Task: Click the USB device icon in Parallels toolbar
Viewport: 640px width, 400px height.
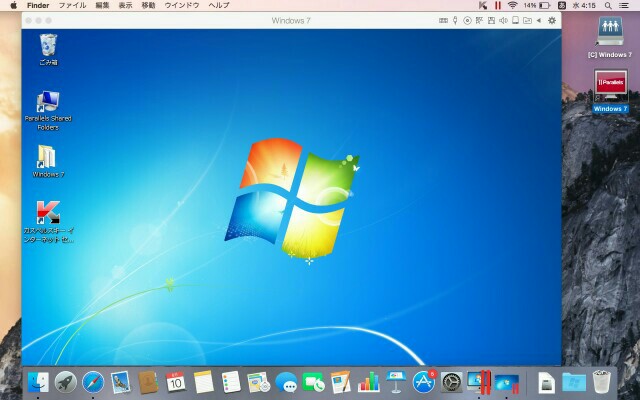Action: [x=455, y=20]
